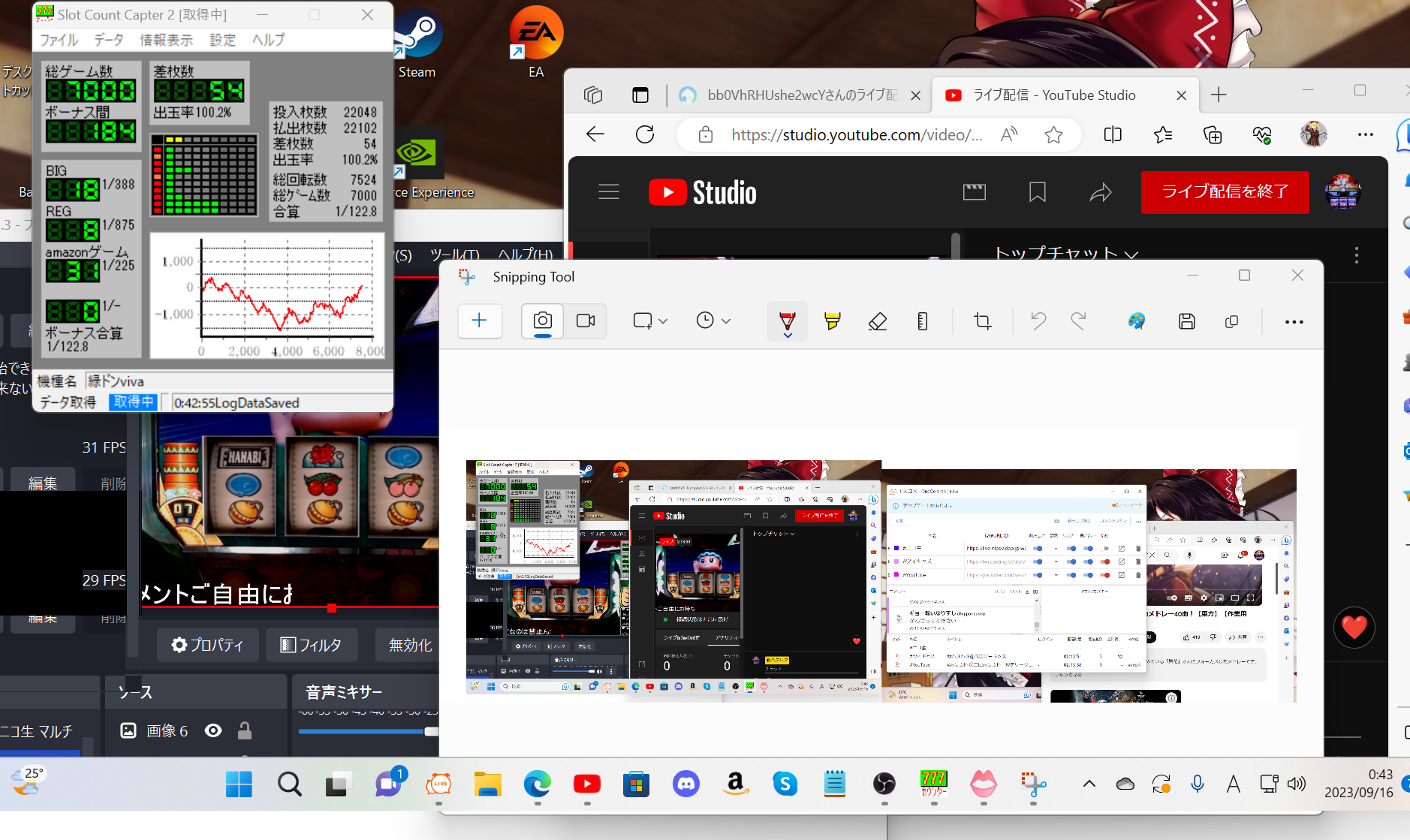Image resolution: width=1410 pixels, height=840 pixels.
Task: Expand the snip delay timer dropdown
Action: click(x=713, y=321)
